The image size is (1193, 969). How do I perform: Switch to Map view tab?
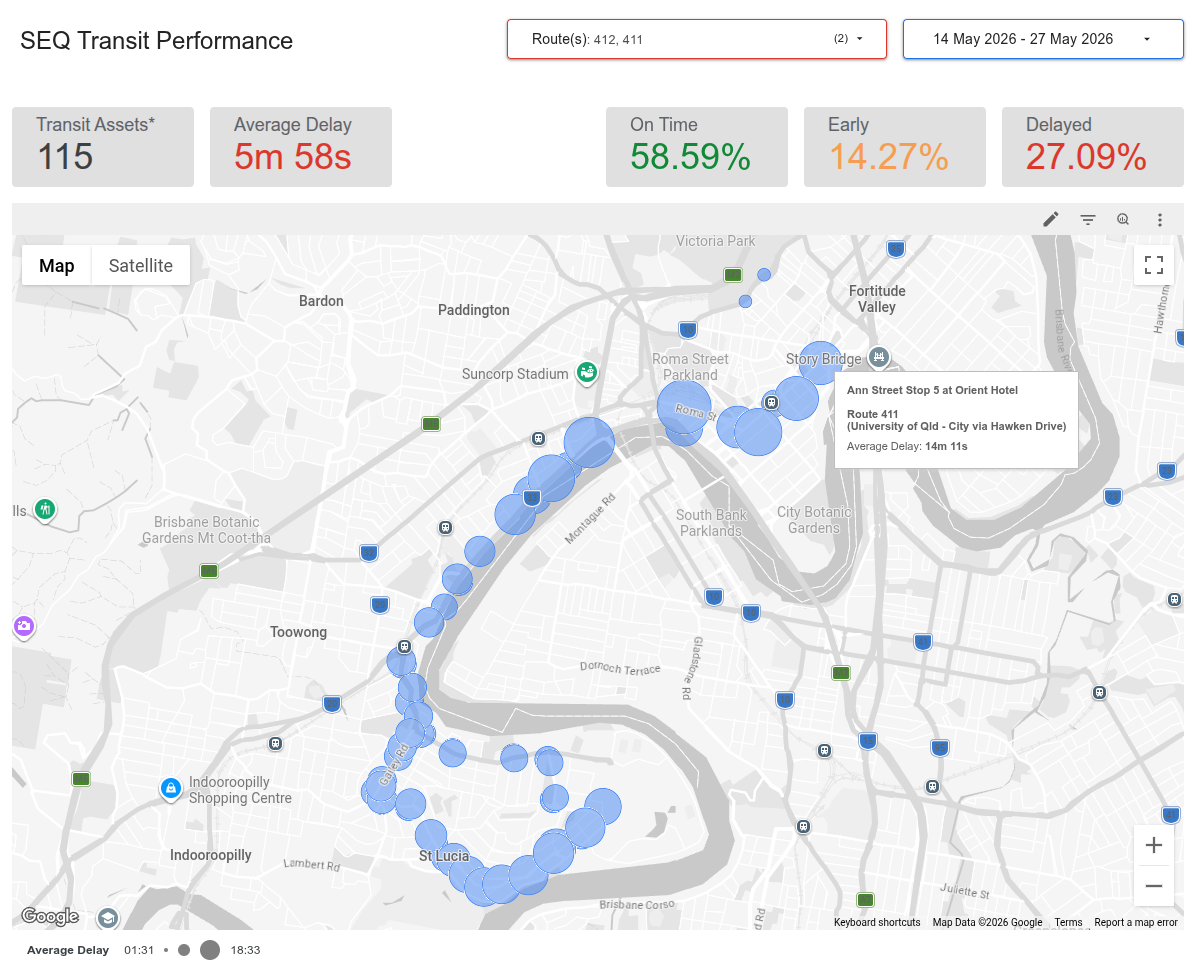click(56, 265)
